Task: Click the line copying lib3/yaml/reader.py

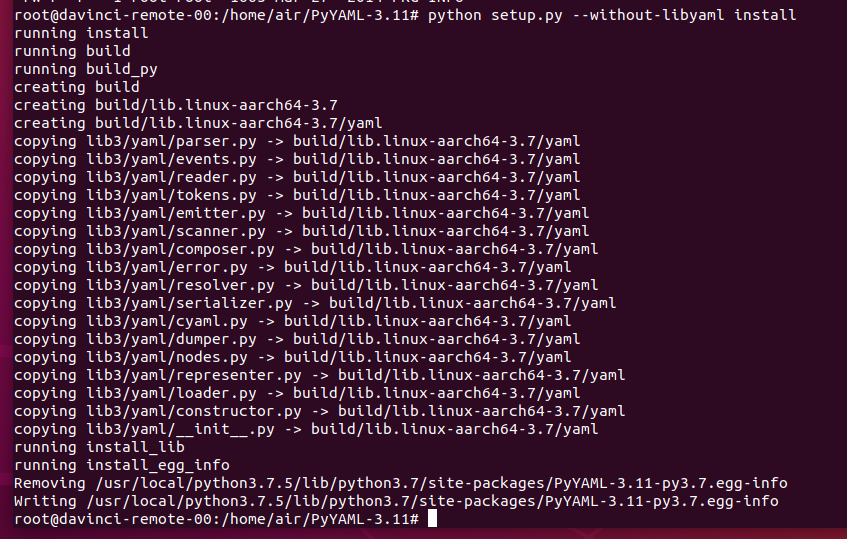Action: 296,177
